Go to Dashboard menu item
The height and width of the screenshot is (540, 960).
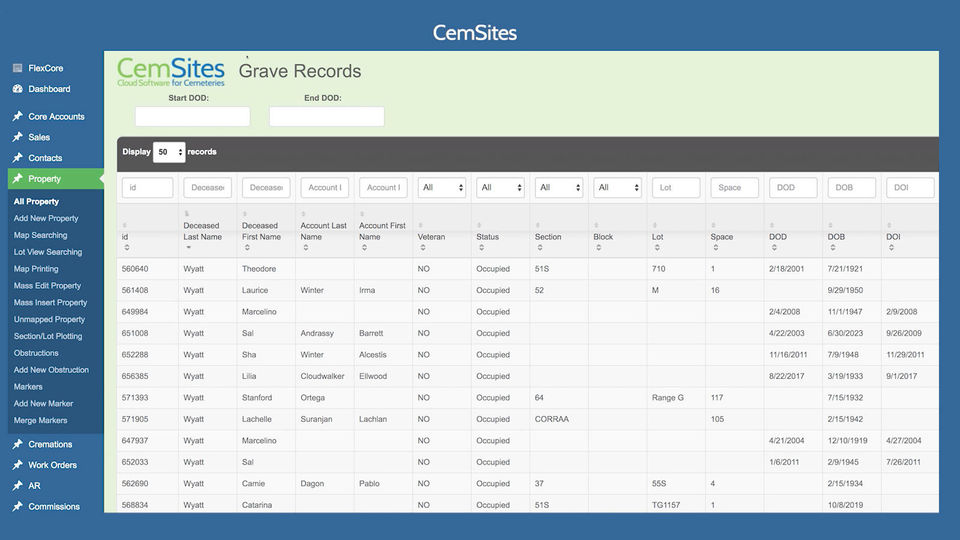click(49, 89)
